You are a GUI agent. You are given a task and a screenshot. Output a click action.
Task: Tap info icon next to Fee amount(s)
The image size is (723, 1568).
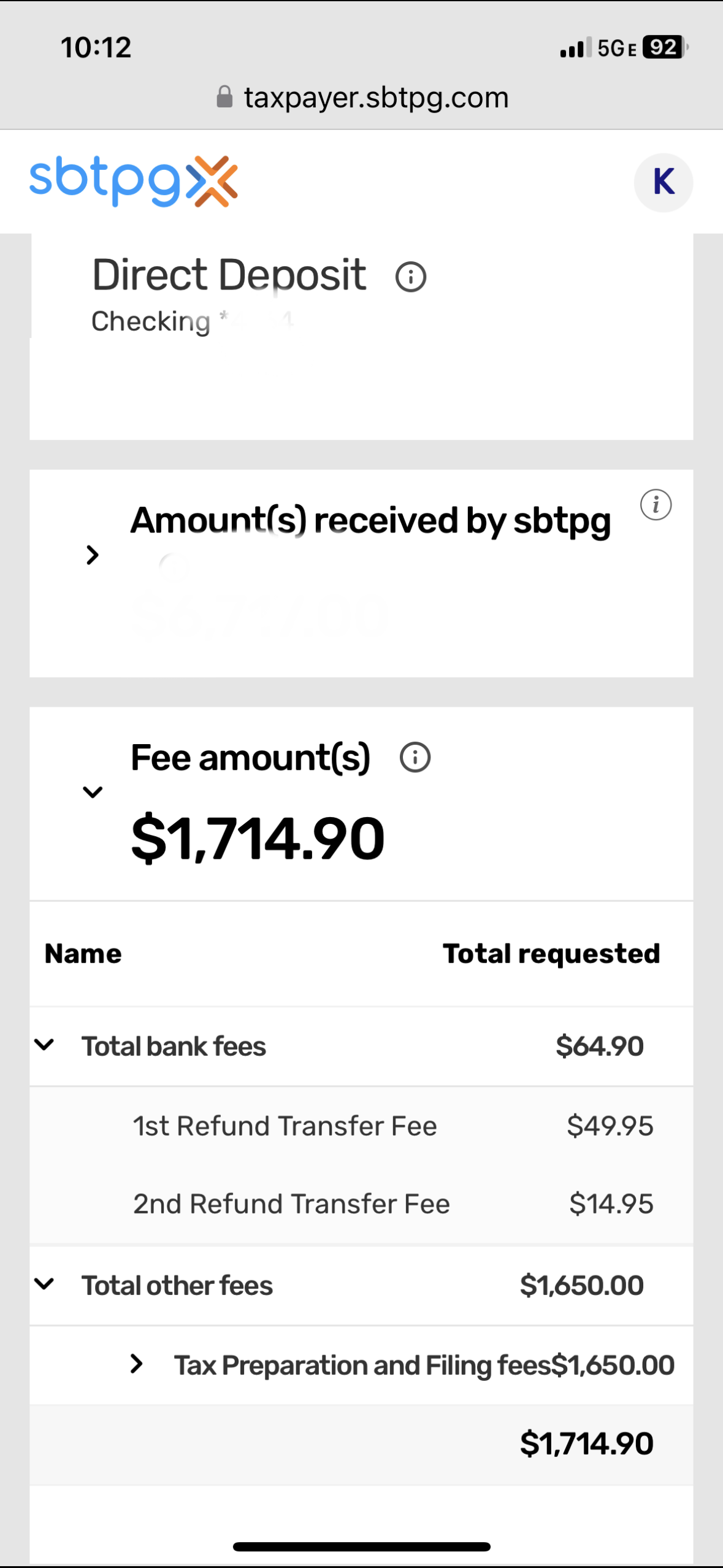coord(415,757)
